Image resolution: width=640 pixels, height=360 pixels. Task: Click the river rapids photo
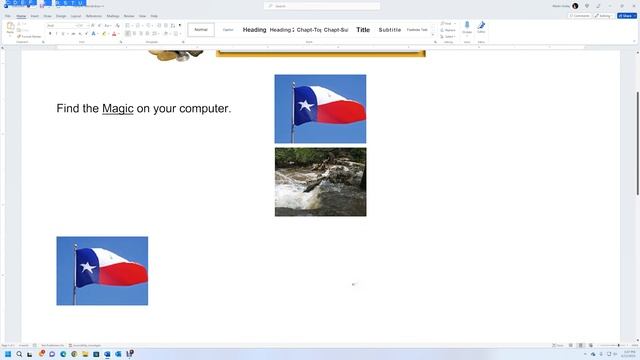[320, 182]
